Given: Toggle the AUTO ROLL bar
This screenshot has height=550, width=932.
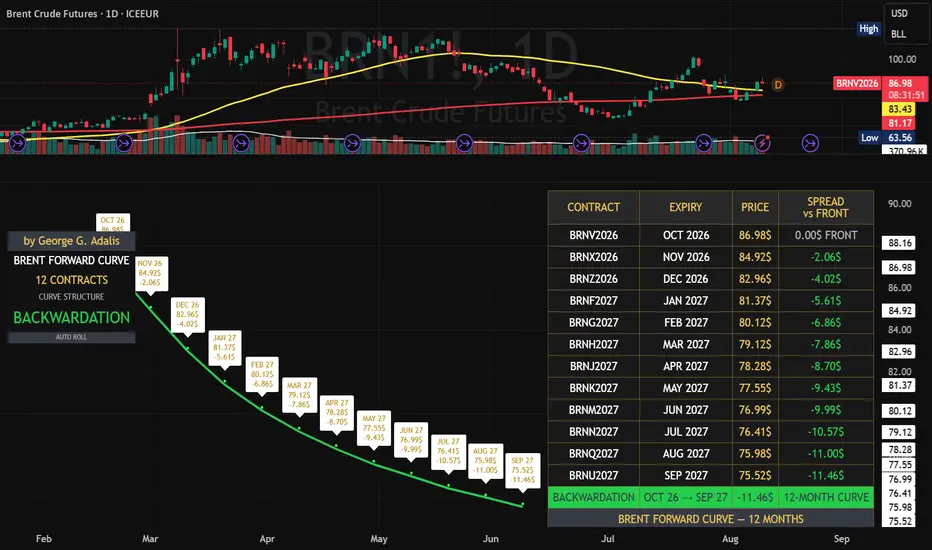Looking at the screenshot, I should click(71, 337).
